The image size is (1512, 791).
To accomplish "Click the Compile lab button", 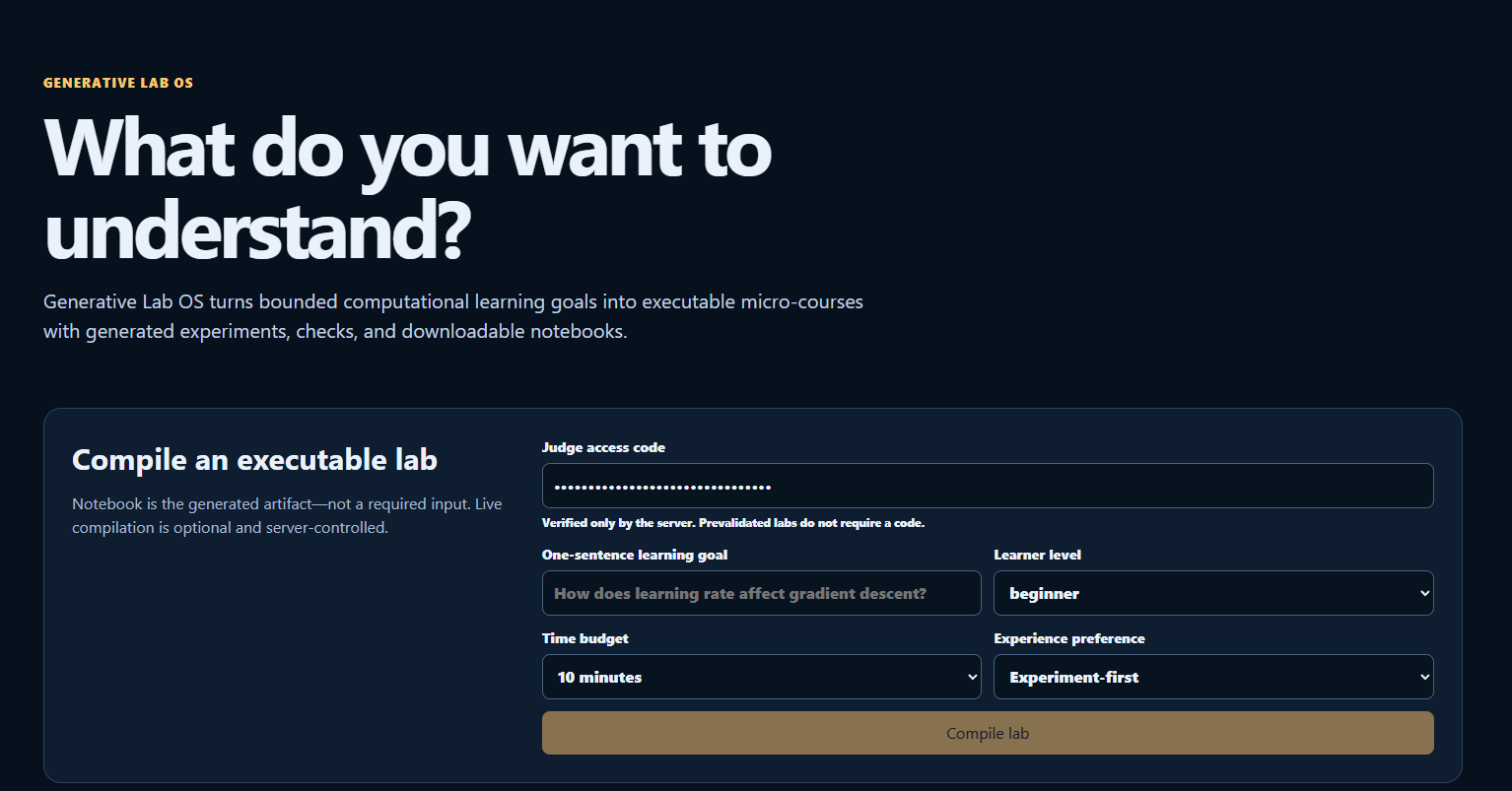I will click(988, 733).
